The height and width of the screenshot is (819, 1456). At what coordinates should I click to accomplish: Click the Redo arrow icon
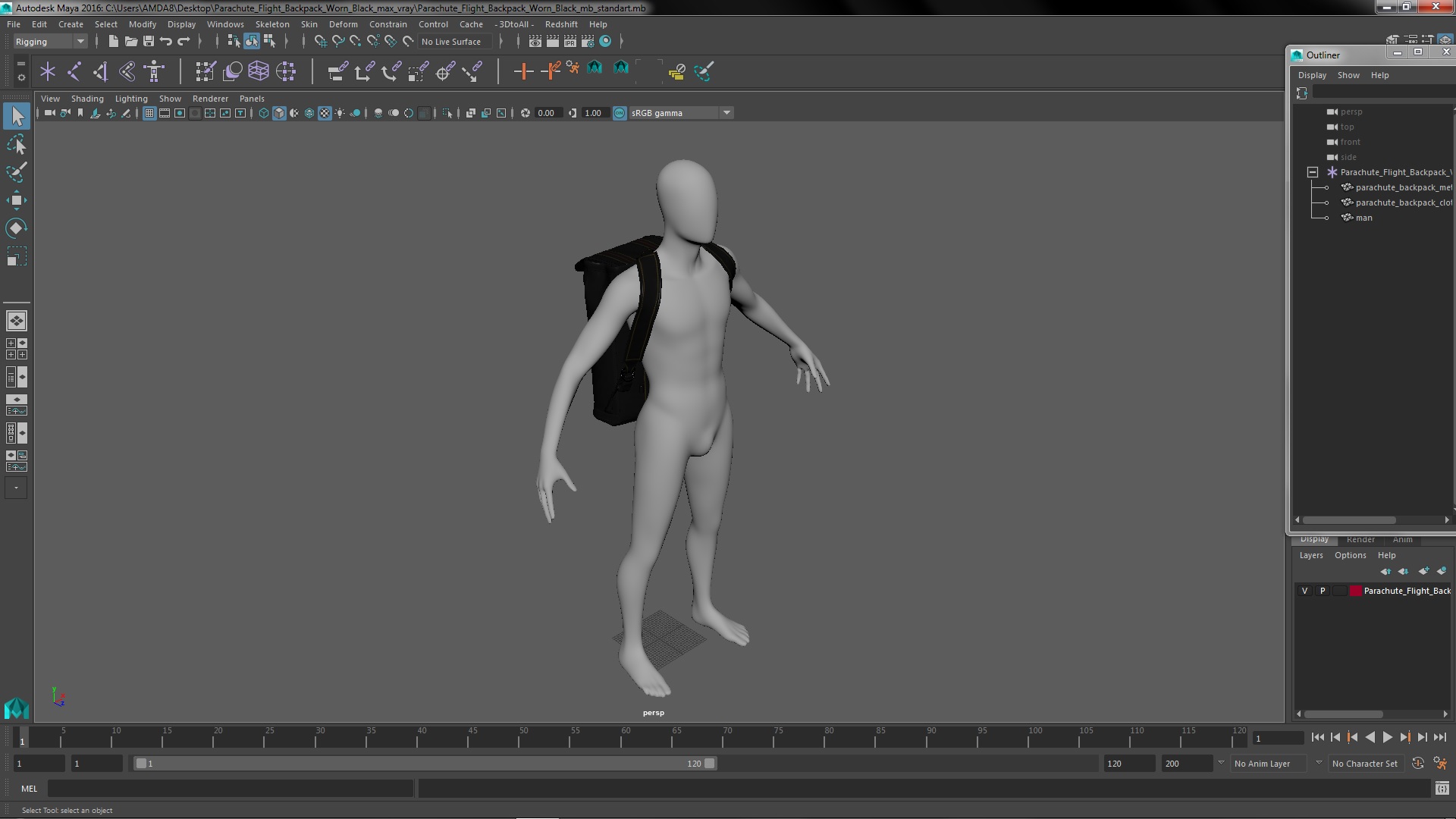[x=184, y=42]
